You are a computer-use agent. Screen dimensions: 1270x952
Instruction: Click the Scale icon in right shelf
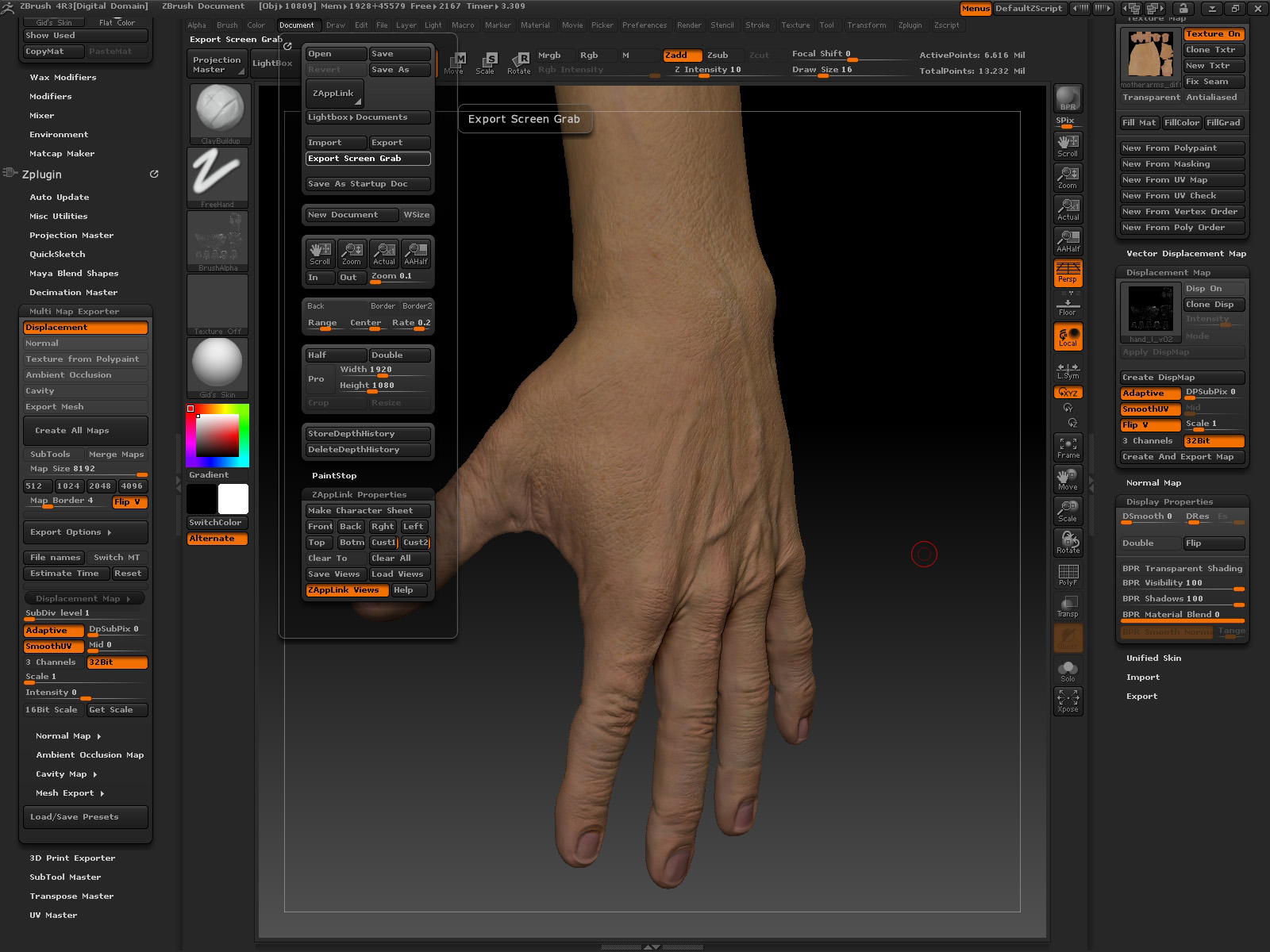tap(1068, 511)
